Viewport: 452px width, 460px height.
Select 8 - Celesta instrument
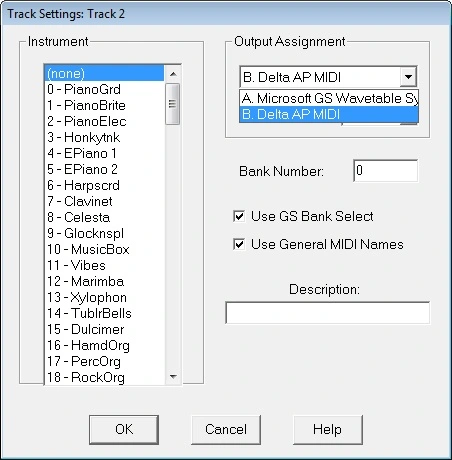point(104,217)
